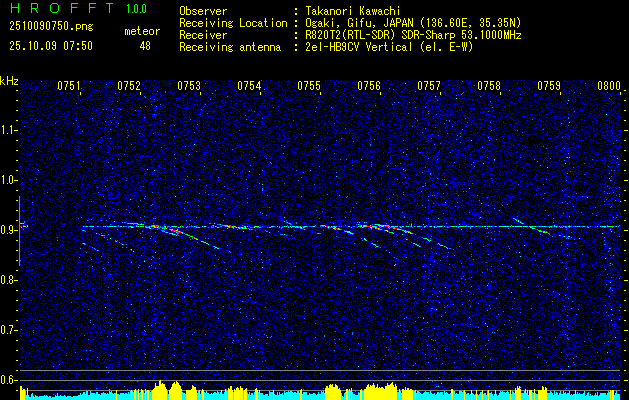Select observer name Takanori Kawachi
629x400 pixels.
(x=353, y=11)
